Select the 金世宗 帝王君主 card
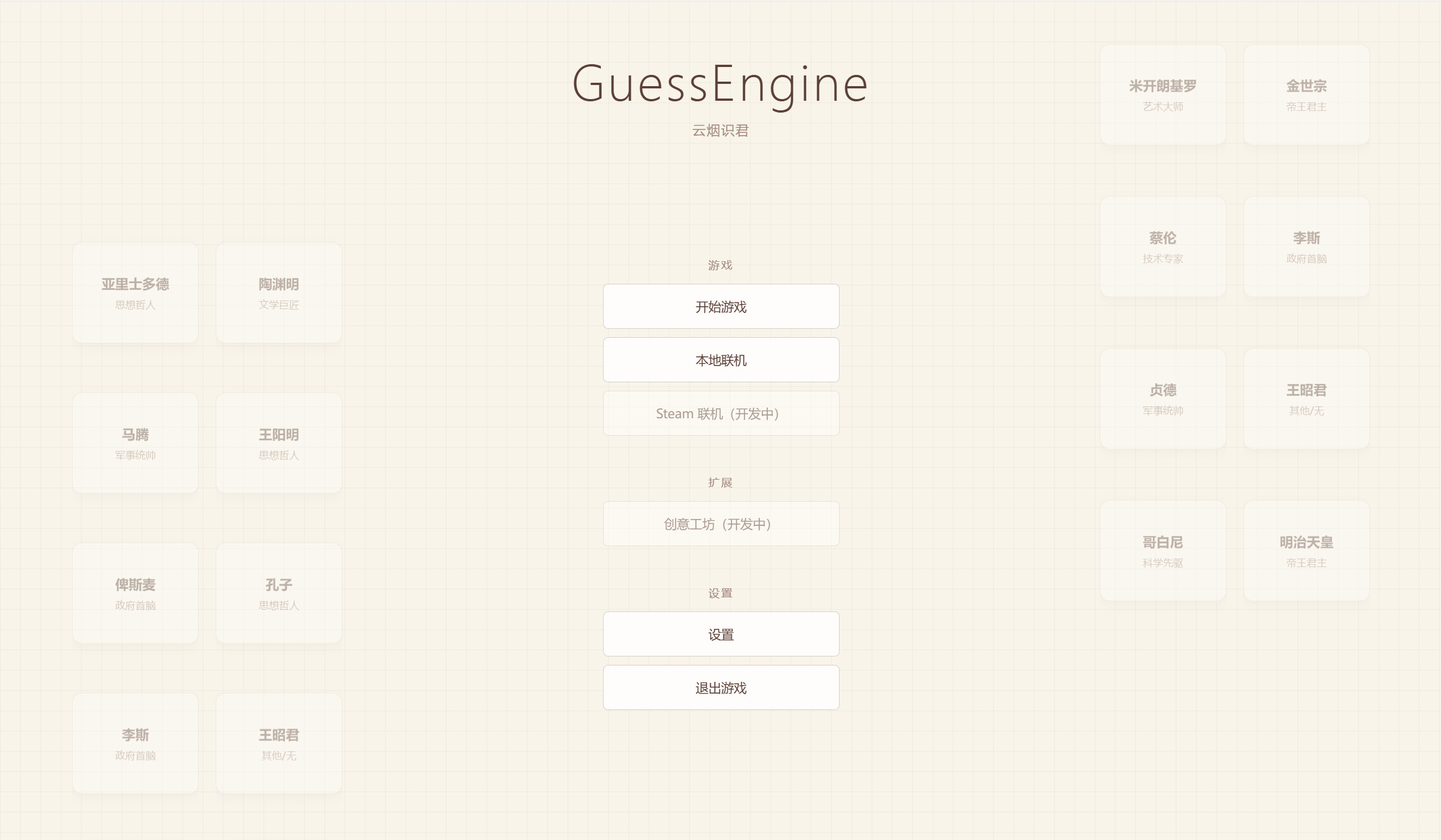 tap(1306, 95)
